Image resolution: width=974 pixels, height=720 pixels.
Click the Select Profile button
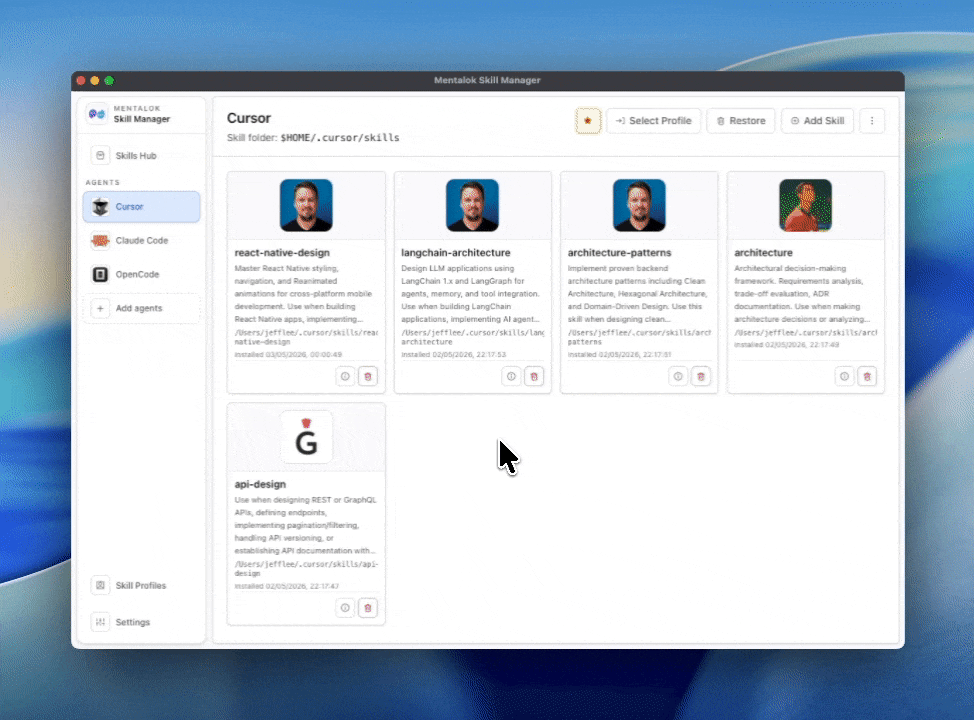(x=653, y=121)
